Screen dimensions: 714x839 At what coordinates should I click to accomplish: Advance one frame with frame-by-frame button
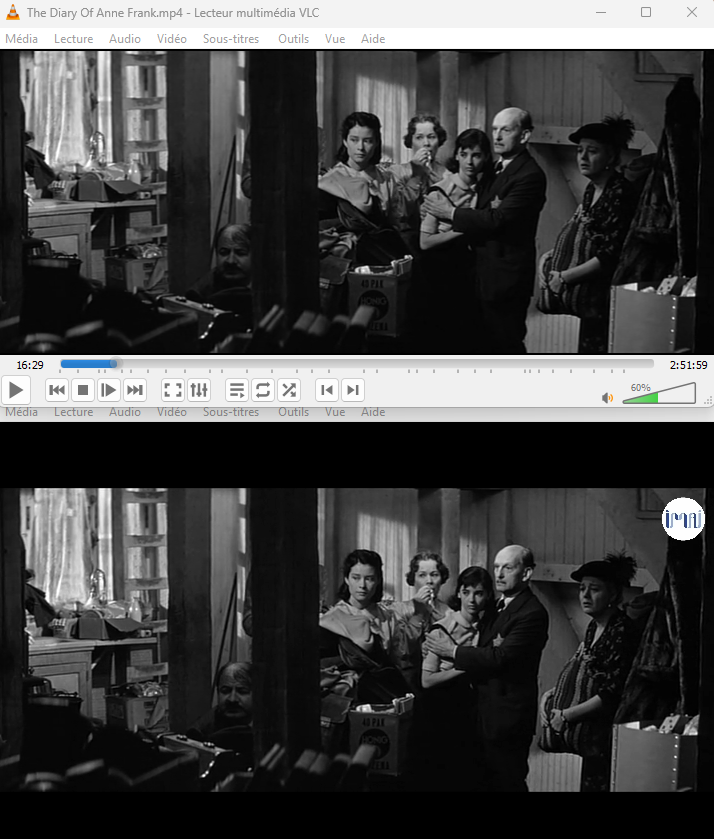point(108,390)
